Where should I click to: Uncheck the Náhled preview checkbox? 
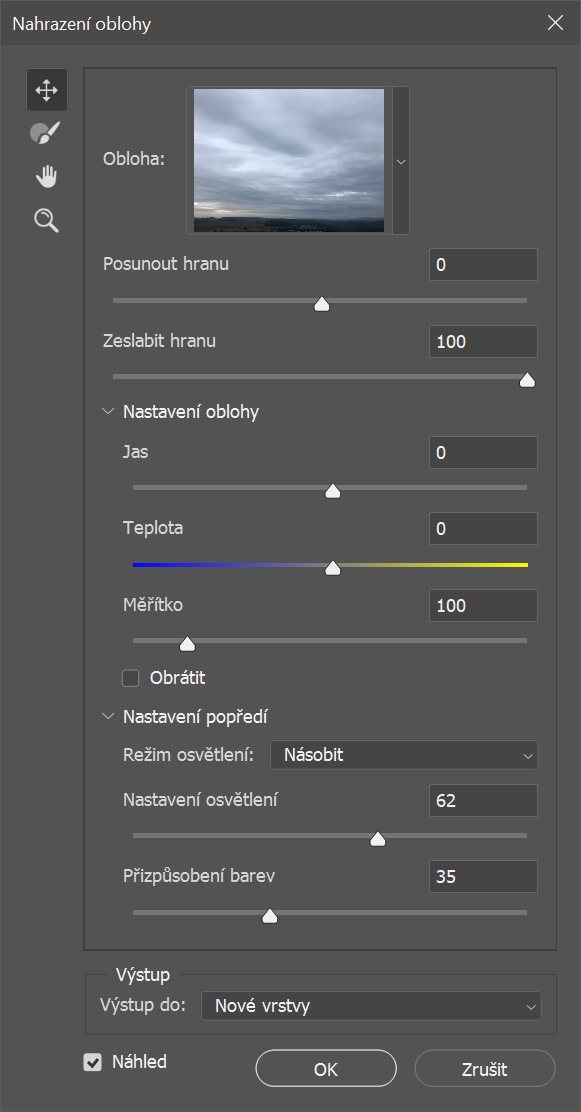click(x=92, y=1062)
